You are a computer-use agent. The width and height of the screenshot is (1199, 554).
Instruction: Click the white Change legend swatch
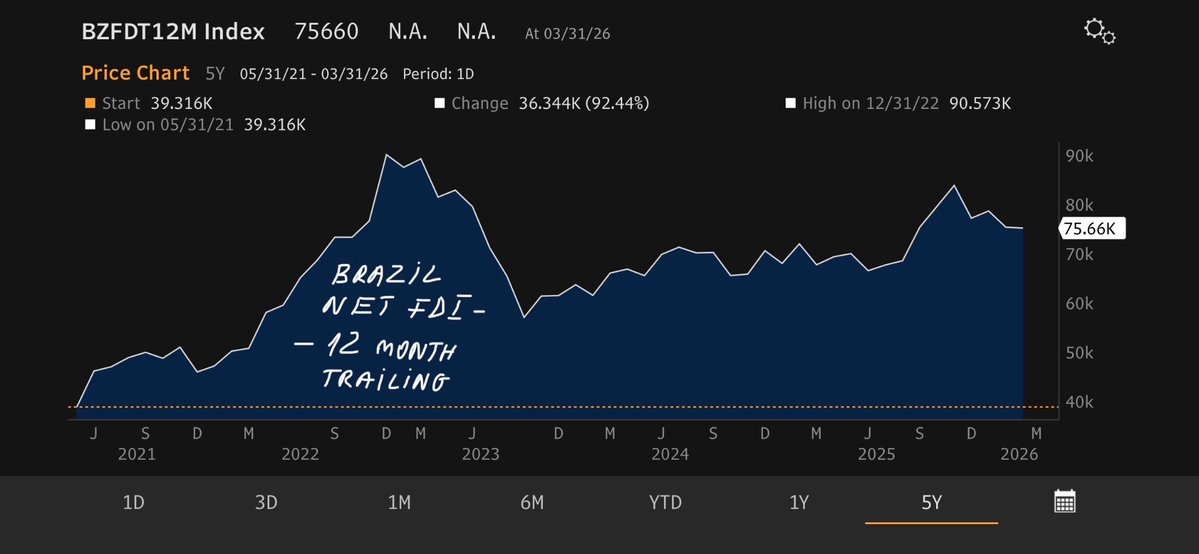(439, 103)
